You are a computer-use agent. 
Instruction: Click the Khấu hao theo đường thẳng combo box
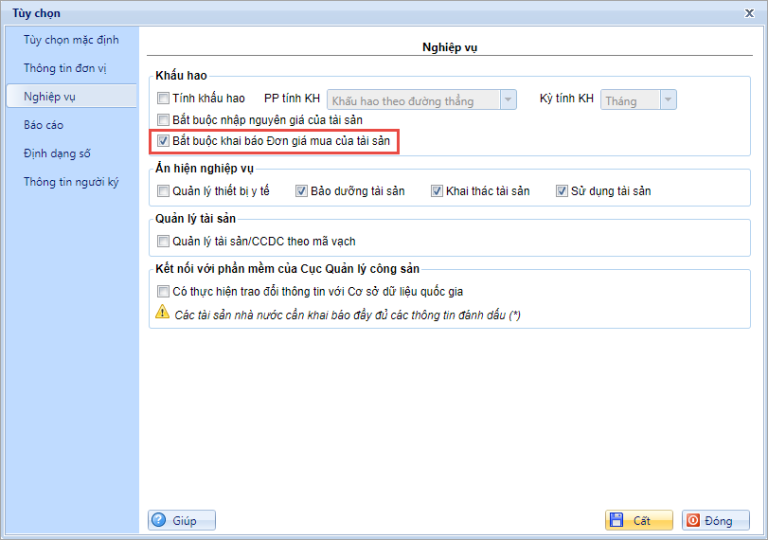point(414,100)
